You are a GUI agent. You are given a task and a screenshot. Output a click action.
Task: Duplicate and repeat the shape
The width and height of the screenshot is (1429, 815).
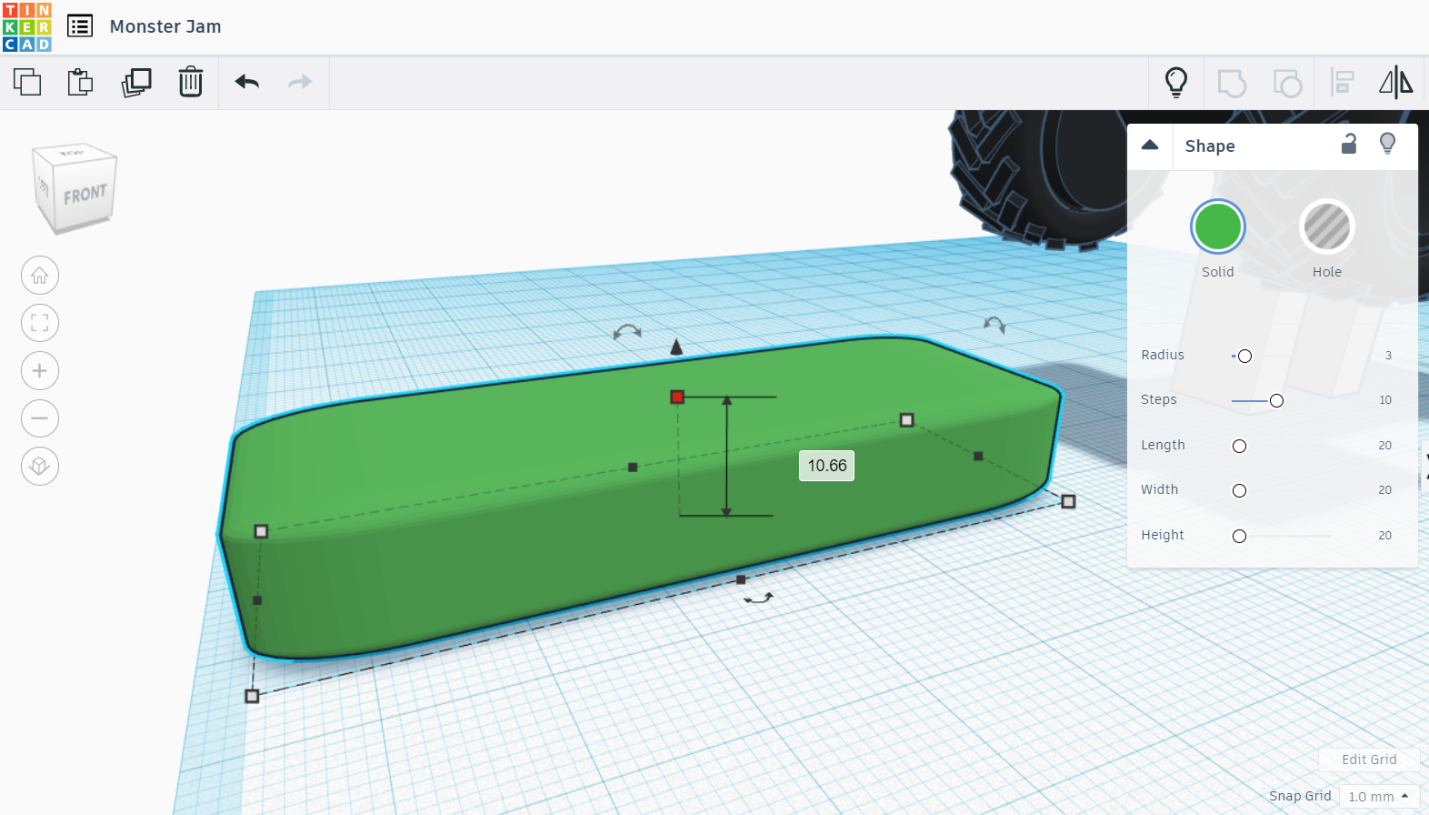point(136,82)
